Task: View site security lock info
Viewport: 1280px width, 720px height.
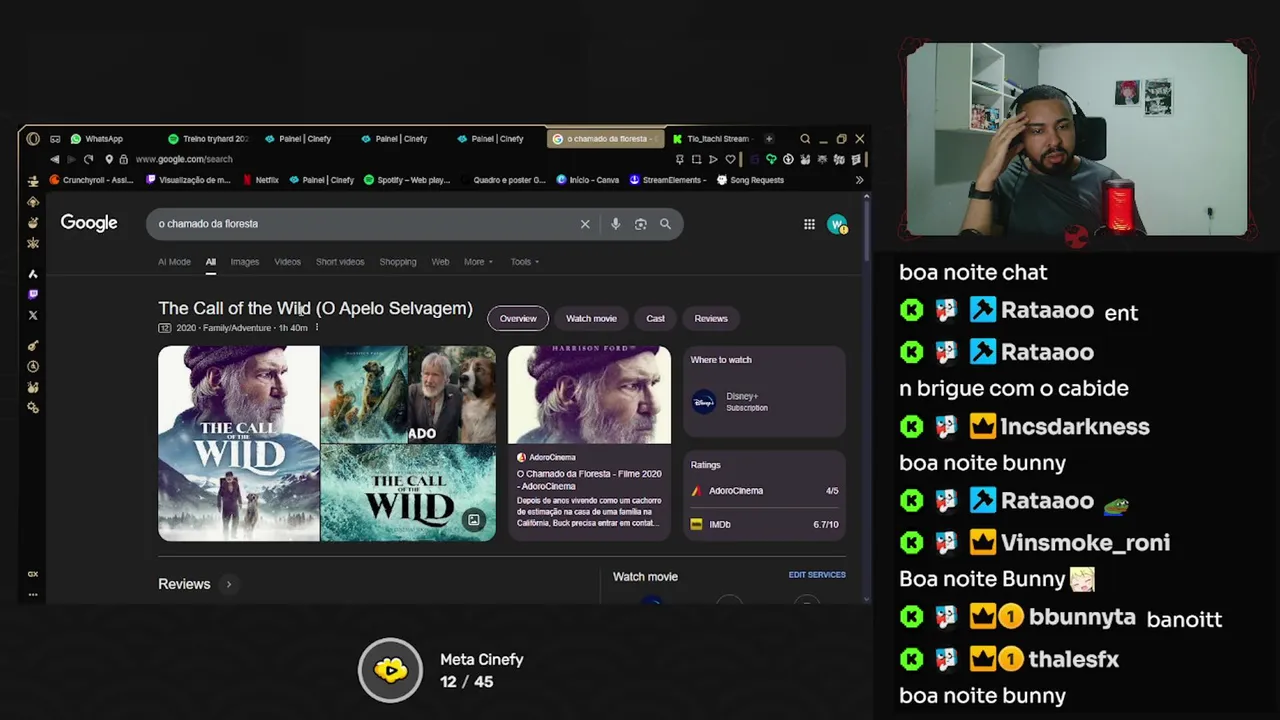Action: pos(123,159)
